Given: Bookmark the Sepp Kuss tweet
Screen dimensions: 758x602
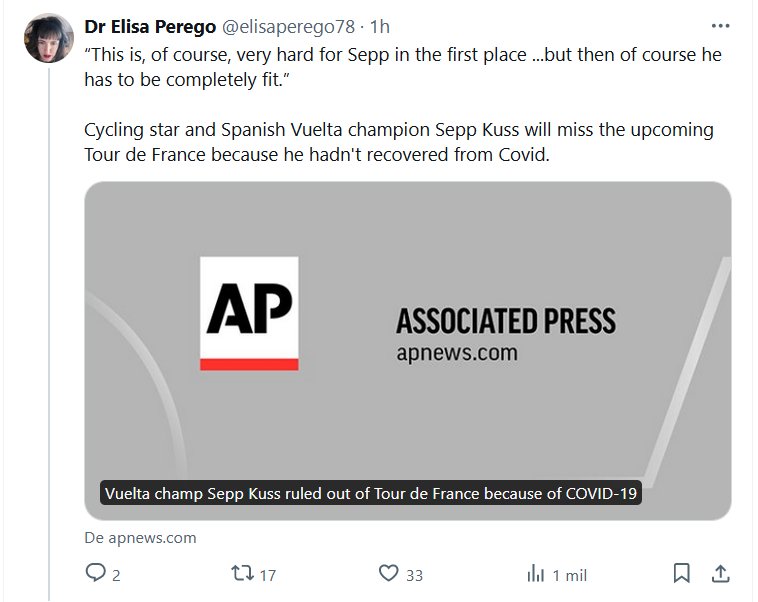Looking at the screenshot, I should [682, 574].
